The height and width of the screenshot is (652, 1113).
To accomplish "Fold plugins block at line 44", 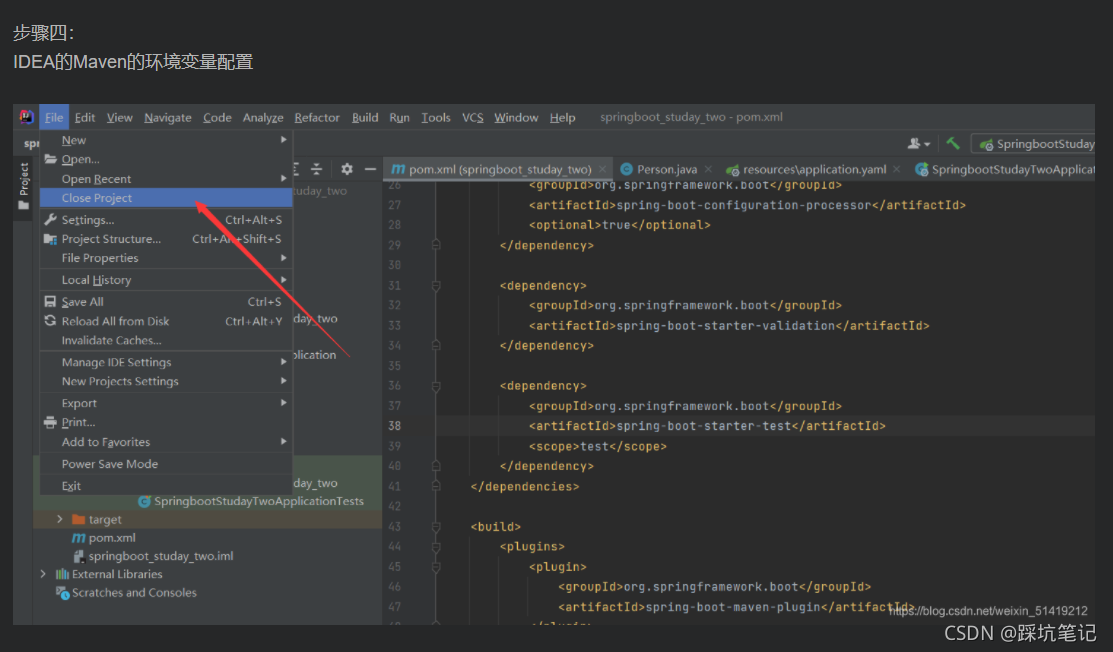I will (436, 547).
